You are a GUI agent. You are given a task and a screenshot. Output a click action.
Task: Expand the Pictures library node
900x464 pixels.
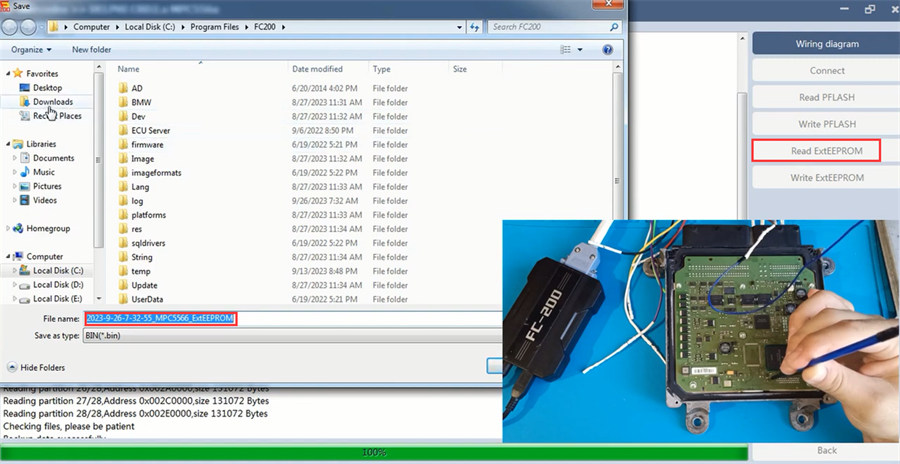coord(15,186)
